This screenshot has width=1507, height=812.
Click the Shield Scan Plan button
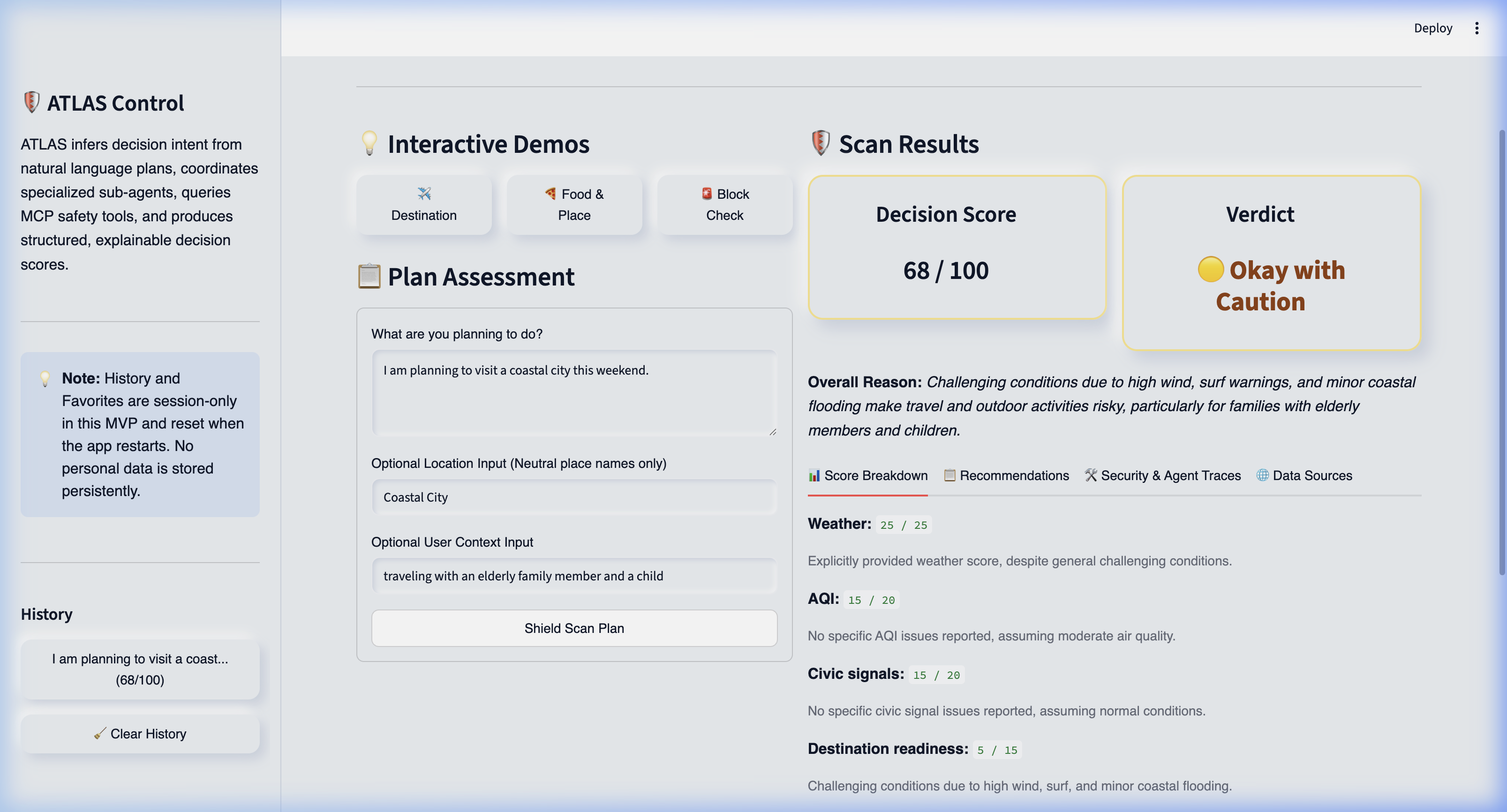(574, 628)
